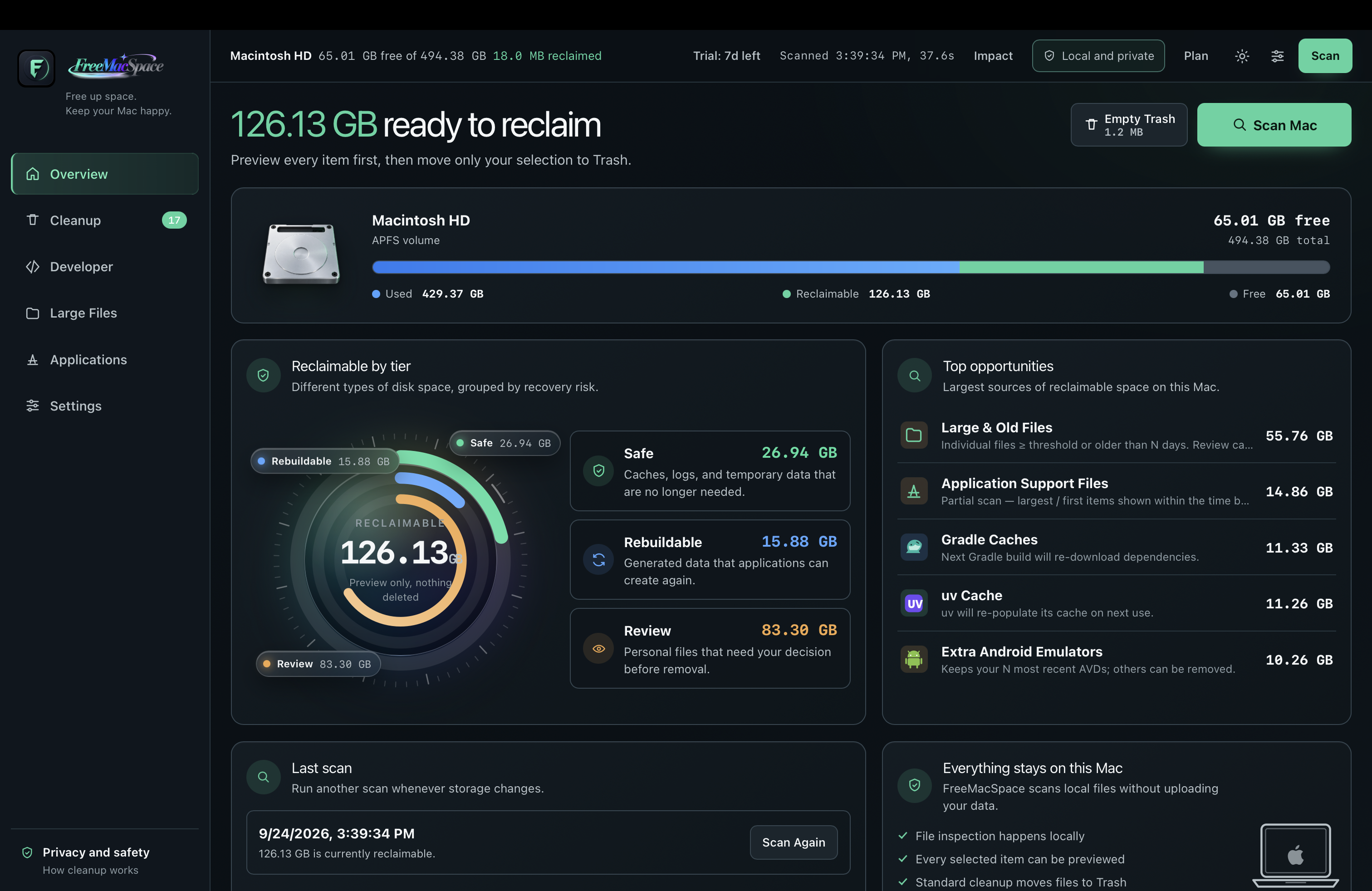
Task: Click the laptop illustration with Apple logo
Action: click(1295, 855)
